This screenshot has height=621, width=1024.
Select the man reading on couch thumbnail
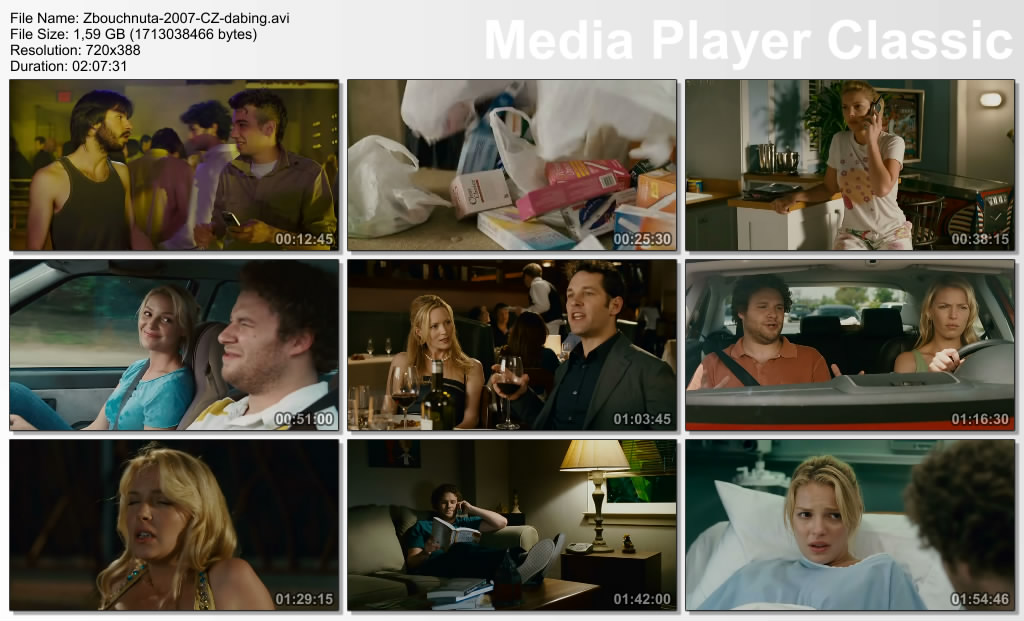point(512,525)
